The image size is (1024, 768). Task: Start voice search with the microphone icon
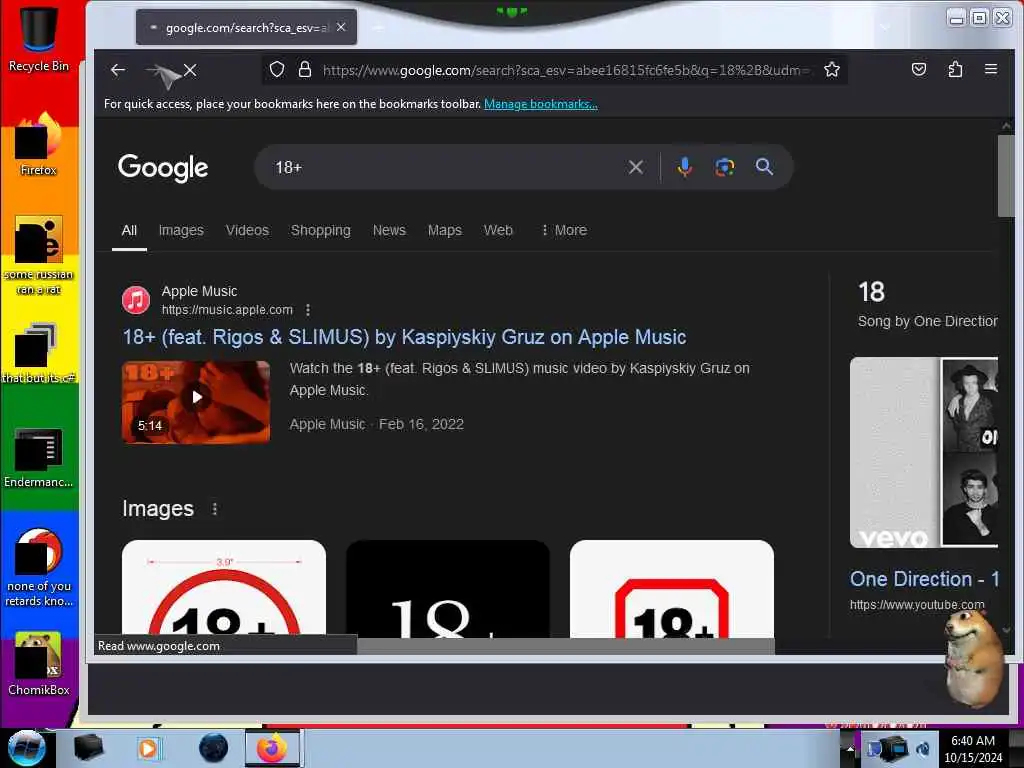684,167
